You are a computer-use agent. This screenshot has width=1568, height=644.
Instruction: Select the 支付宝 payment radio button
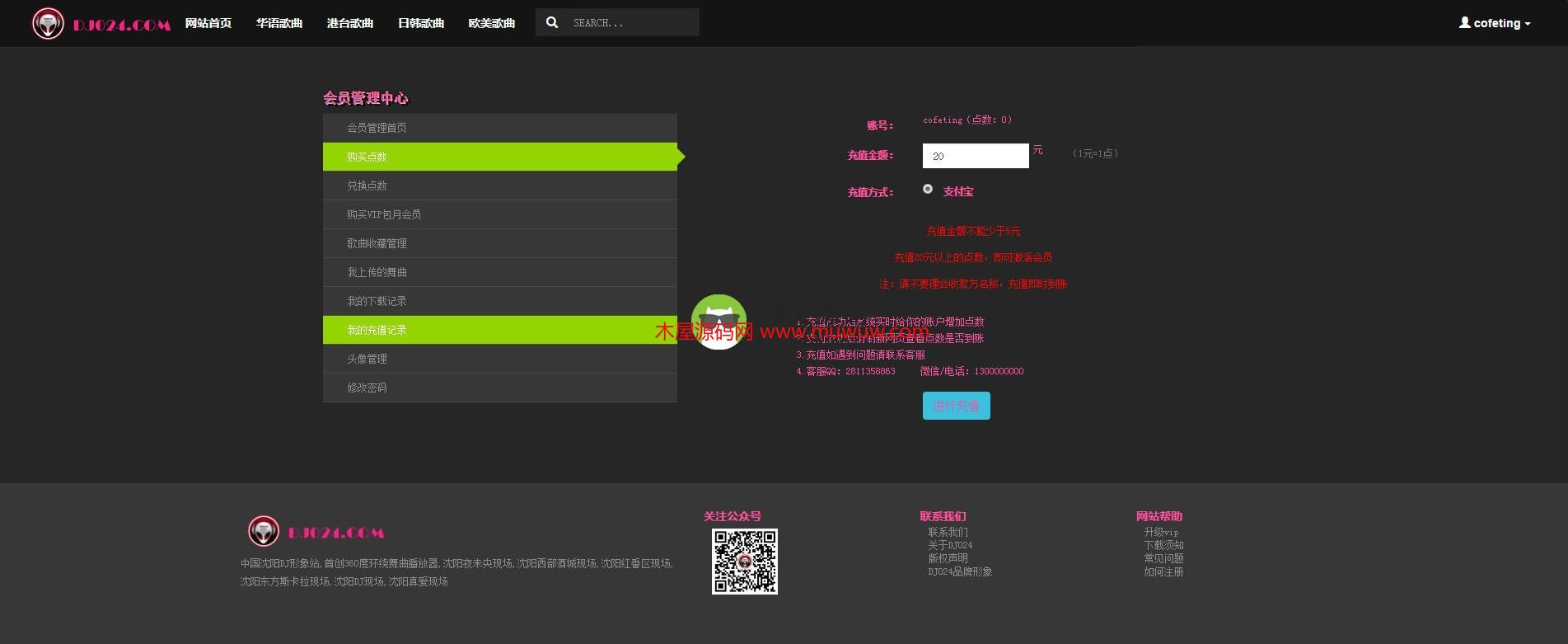pyautogui.click(x=928, y=190)
